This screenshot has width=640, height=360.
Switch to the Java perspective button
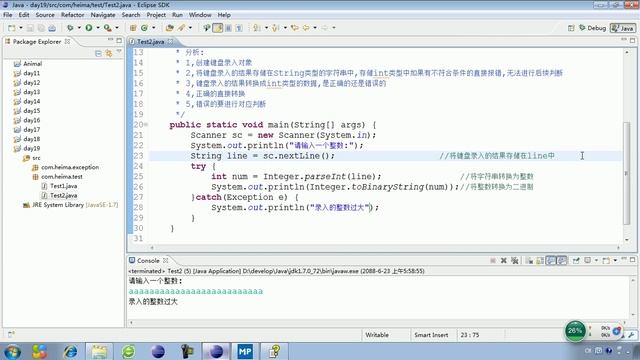623,28
